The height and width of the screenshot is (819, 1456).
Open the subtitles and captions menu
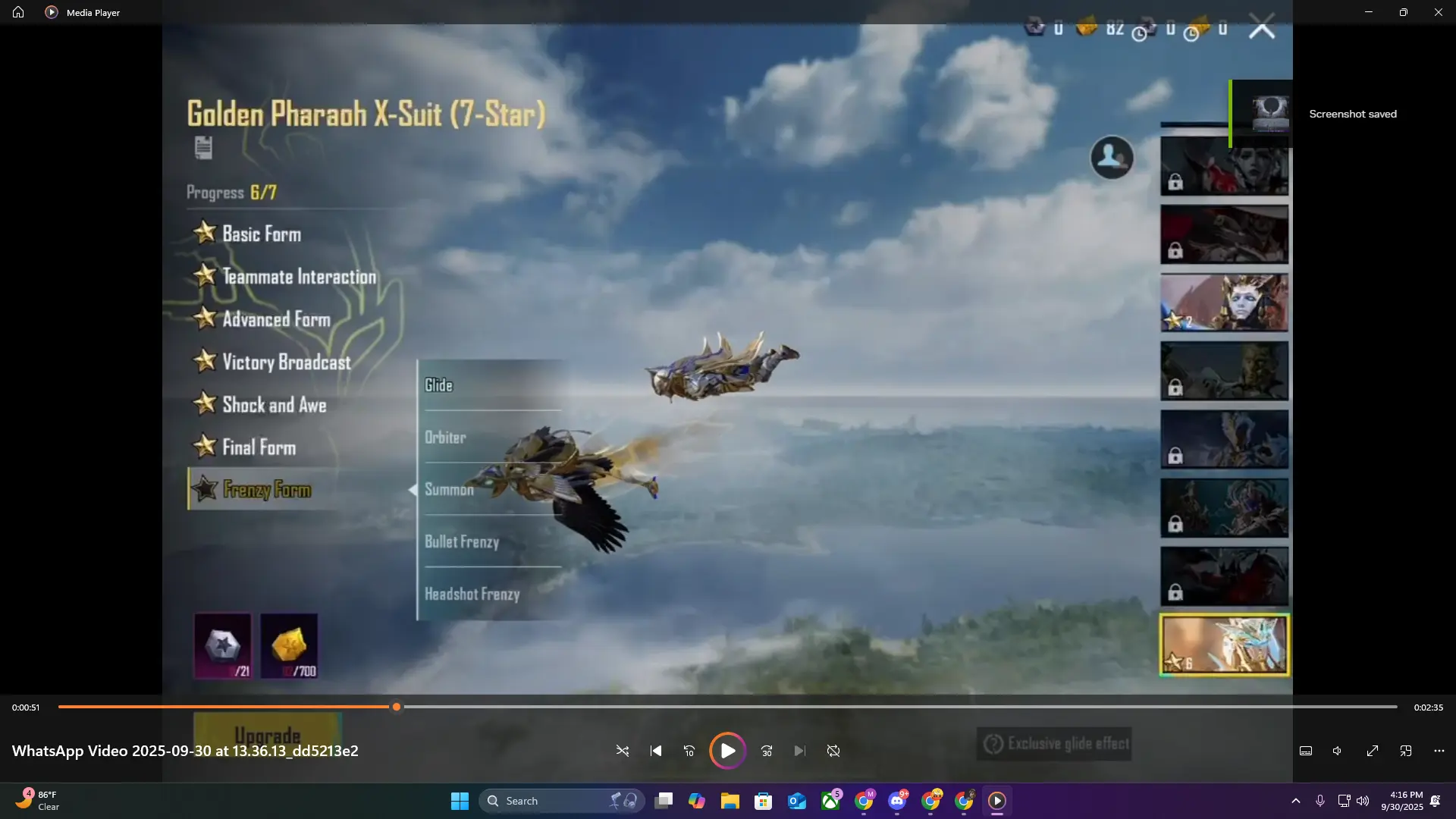pos(1306,751)
